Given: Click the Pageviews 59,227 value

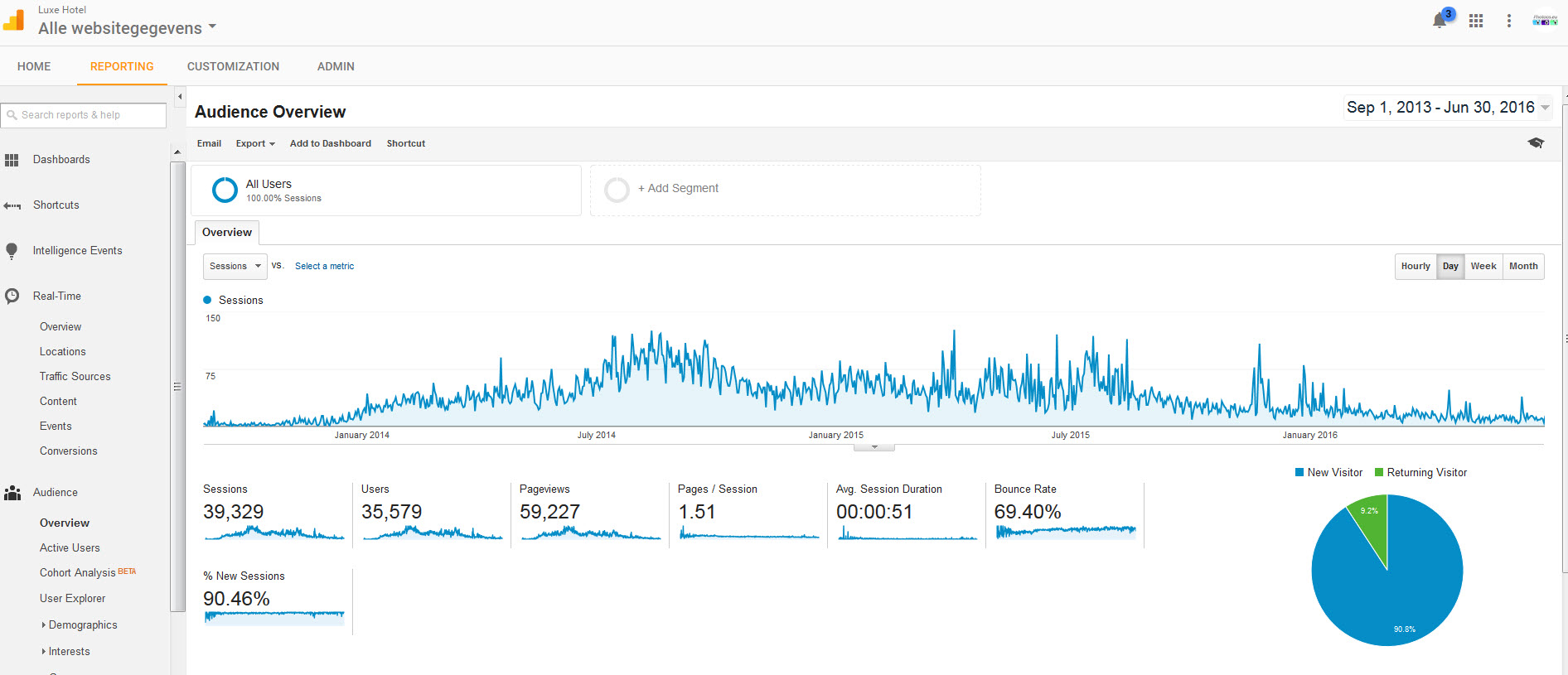Looking at the screenshot, I should click(549, 513).
